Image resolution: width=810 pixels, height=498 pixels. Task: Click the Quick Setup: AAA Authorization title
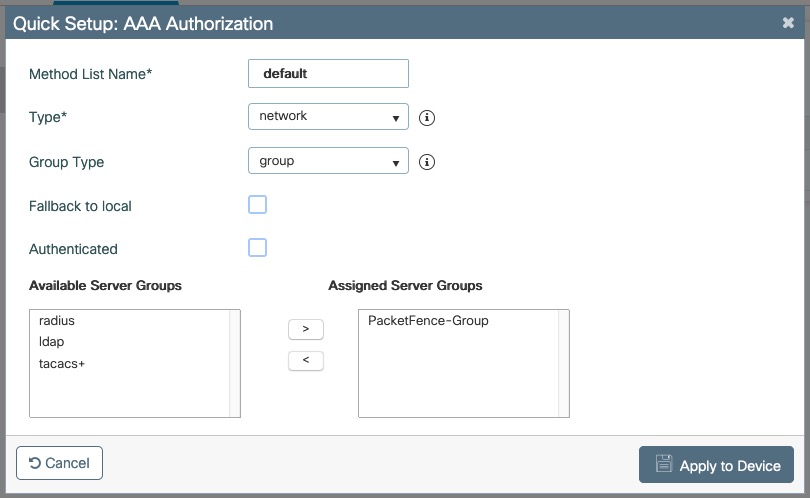pyautogui.click(x=143, y=23)
